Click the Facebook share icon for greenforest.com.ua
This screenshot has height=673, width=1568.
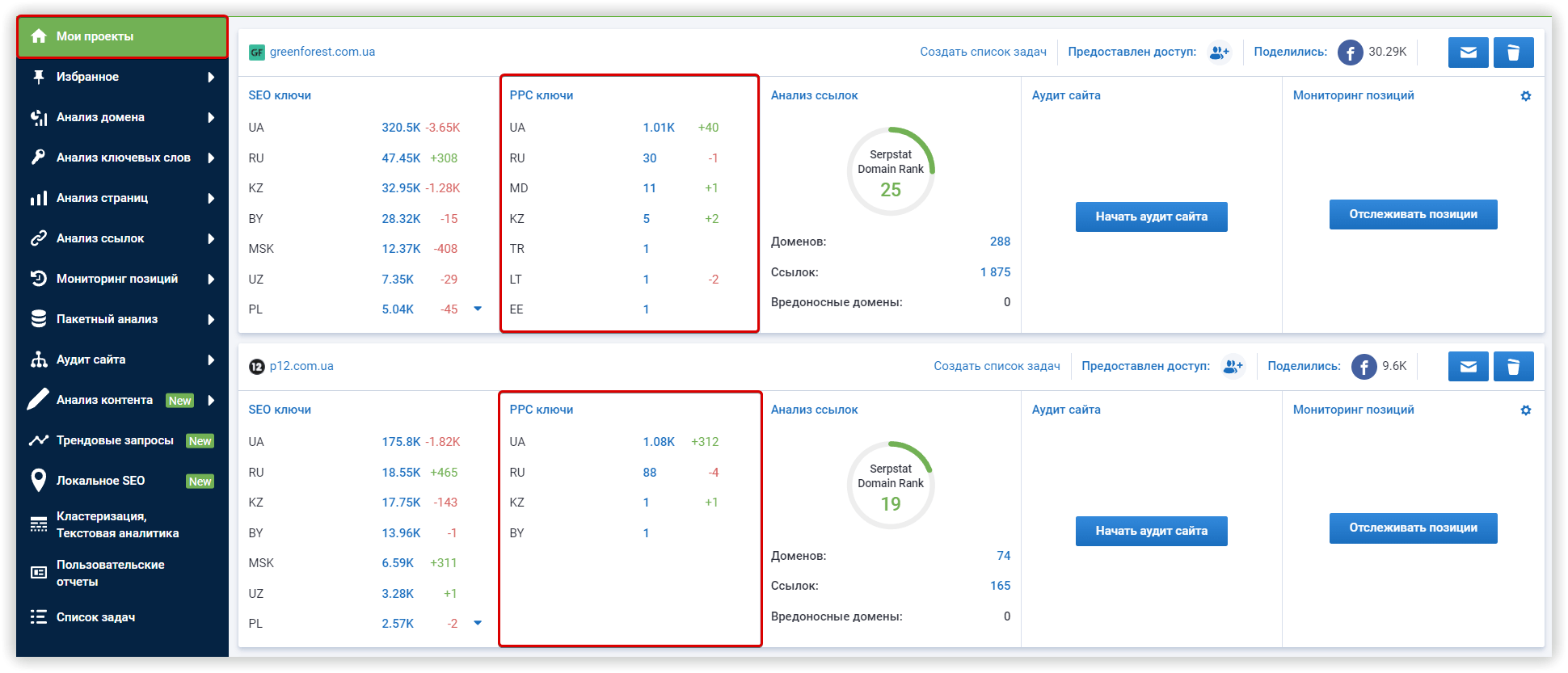(x=1351, y=53)
